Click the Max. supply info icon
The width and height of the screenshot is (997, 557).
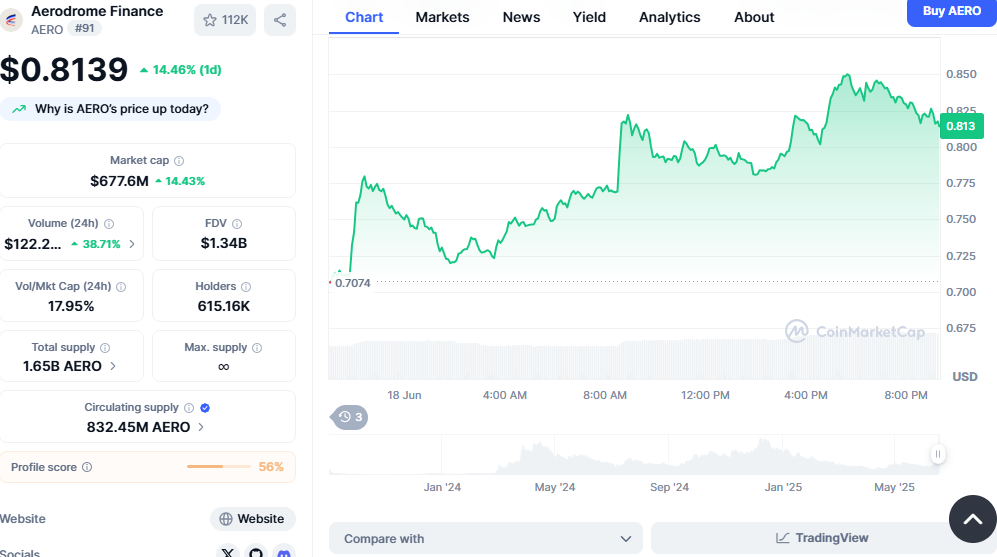[x=257, y=348]
